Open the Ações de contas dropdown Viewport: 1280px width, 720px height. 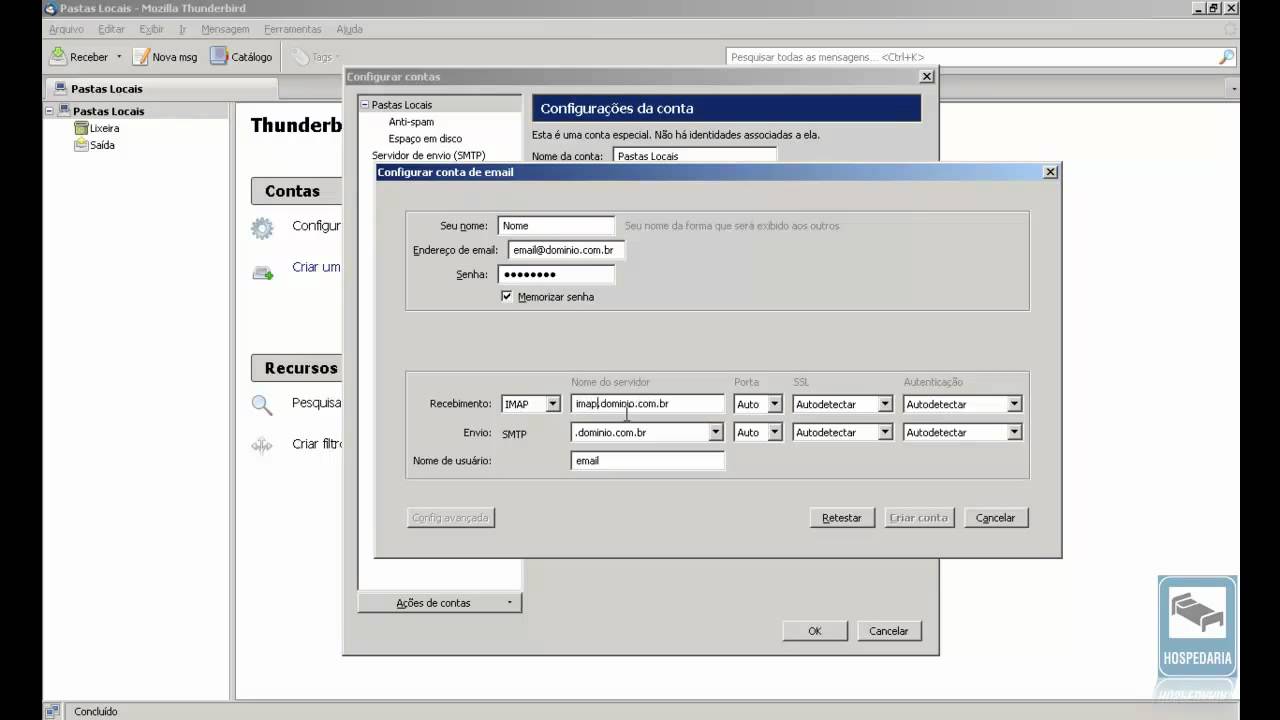[439, 603]
